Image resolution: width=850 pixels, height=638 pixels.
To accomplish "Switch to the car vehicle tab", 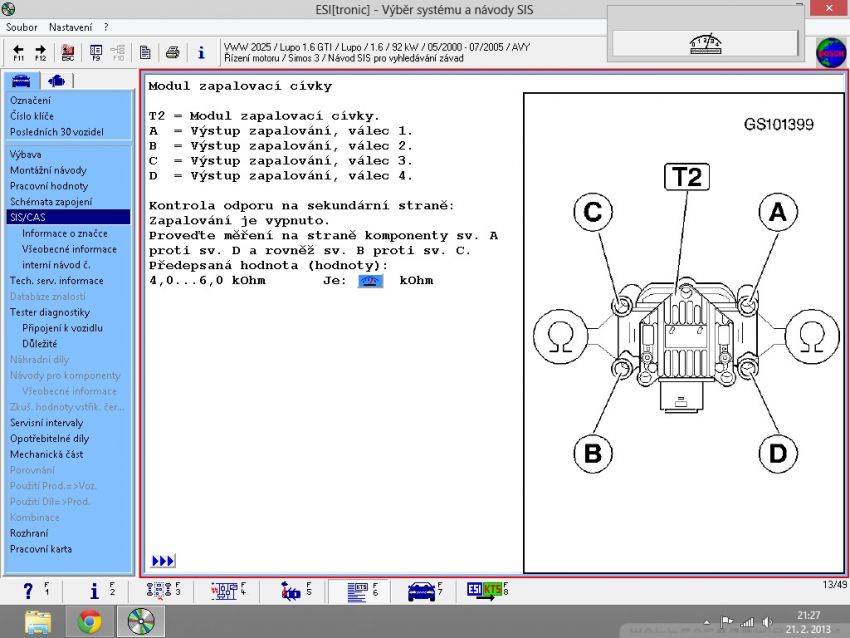I will [x=21, y=81].
